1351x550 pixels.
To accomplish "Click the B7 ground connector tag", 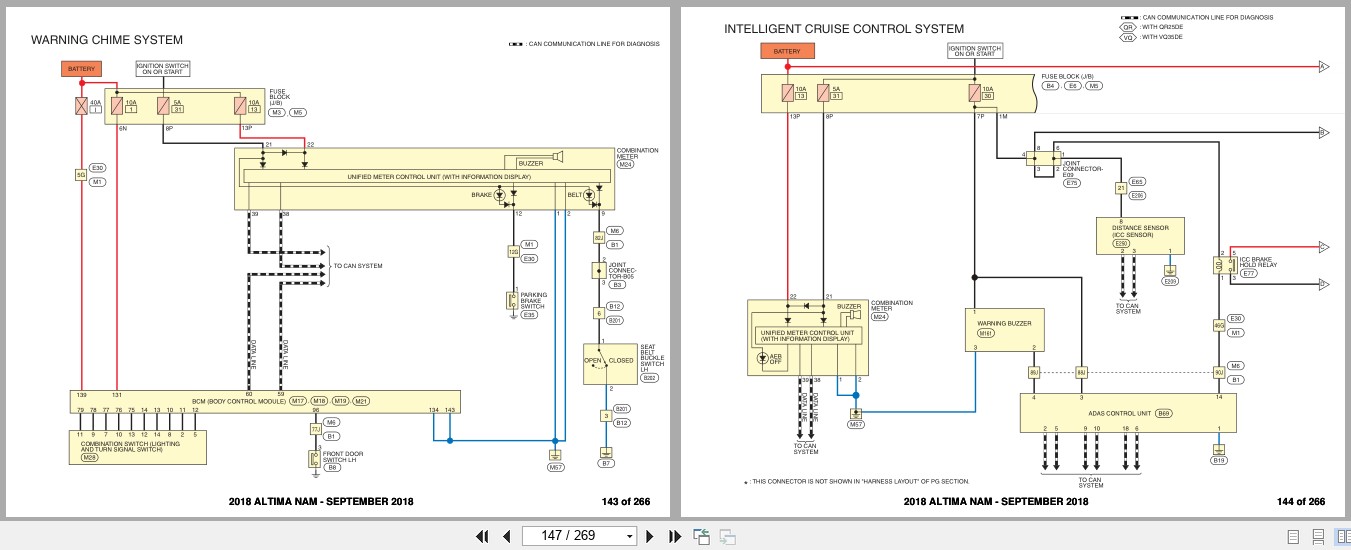I will (605, 465).
